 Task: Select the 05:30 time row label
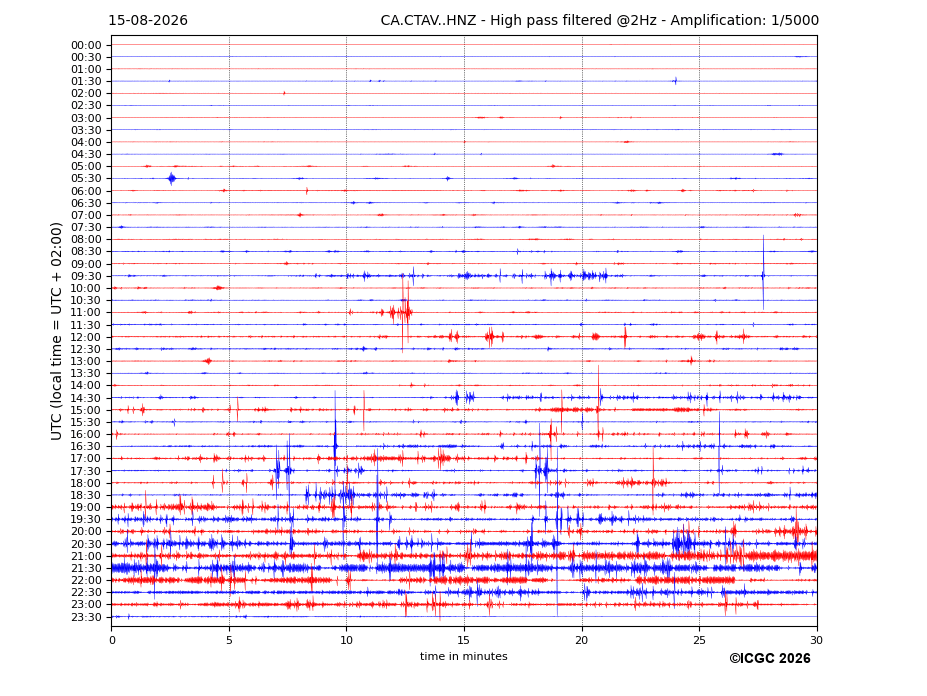coord(86,179)
